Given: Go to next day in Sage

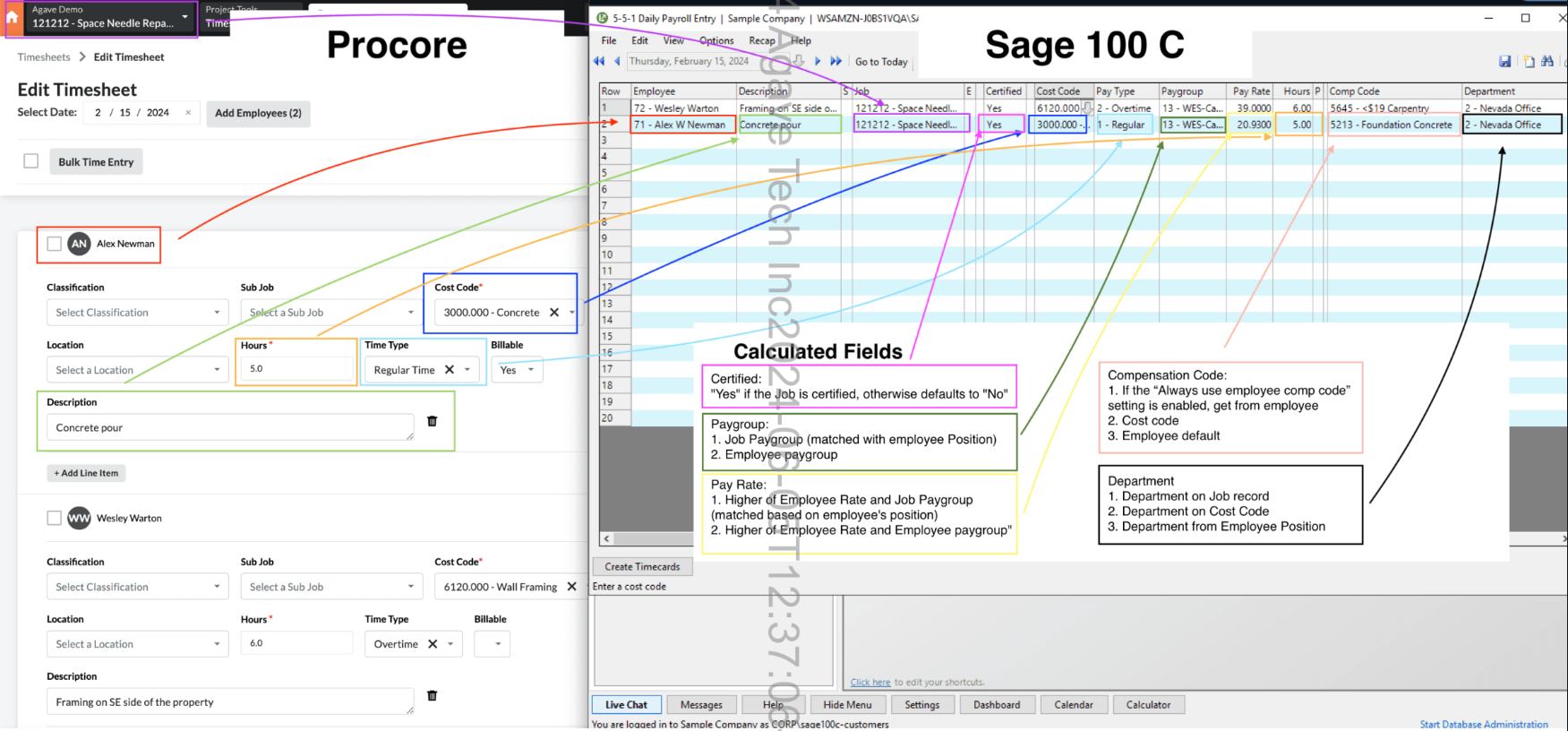Looking at the screenshot, I should coord(818,61).
